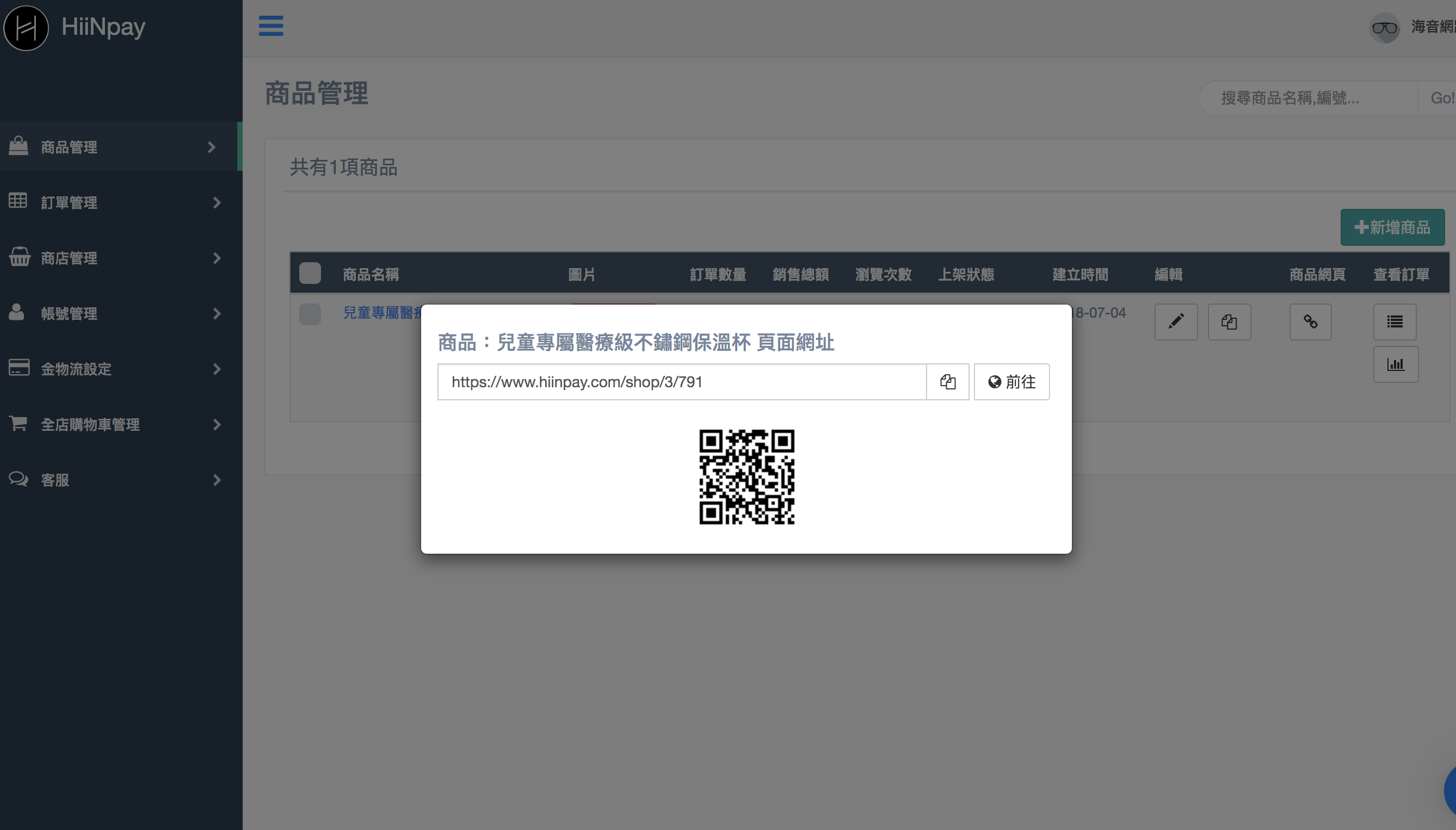Click the 銷售總額 column header
1456x830 pixels.
pos(800,275)
